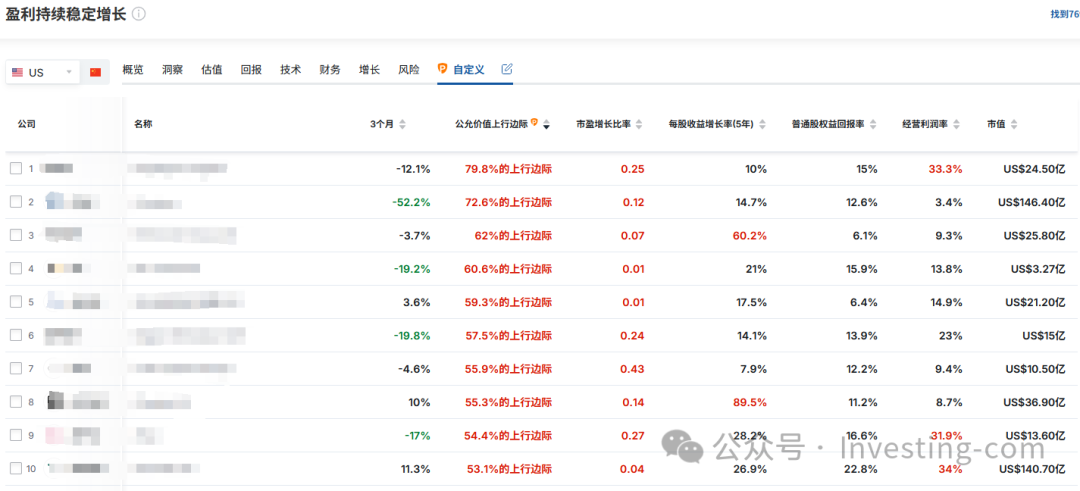Switch to the 估值 tab

pyautogui.click(x=211, y=70)
